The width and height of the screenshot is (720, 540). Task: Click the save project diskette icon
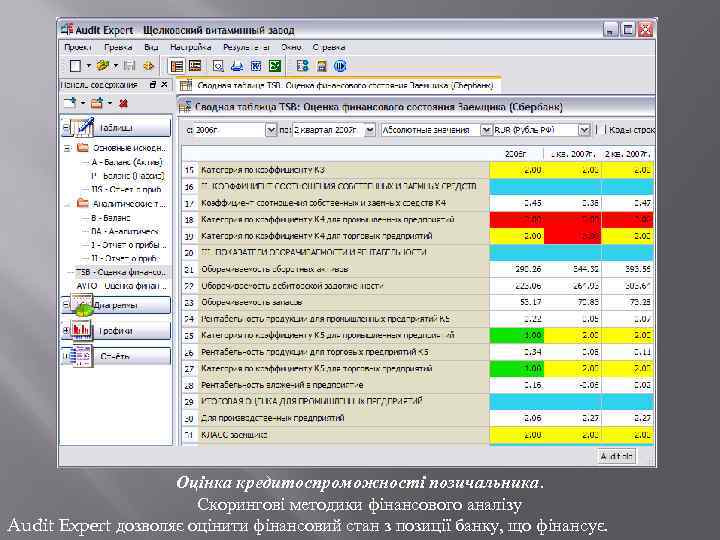130,66
